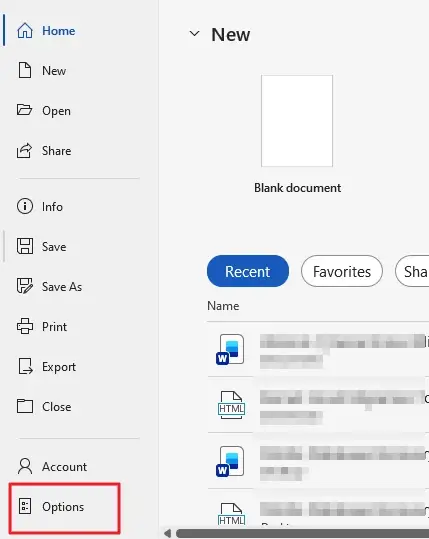
Task: Choose the Open menu label
Action: point(56,111)
